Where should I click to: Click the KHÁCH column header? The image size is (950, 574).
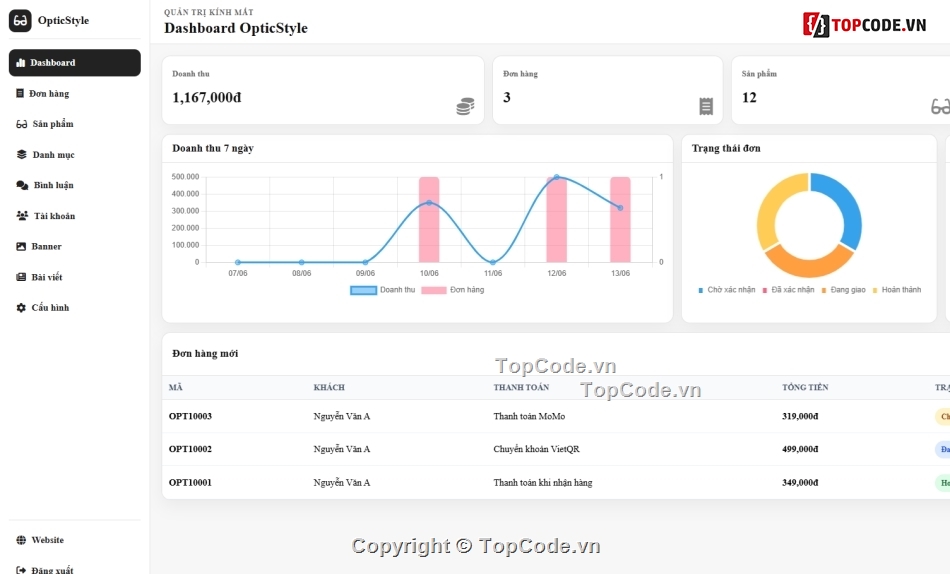click(x=329, y=387)
